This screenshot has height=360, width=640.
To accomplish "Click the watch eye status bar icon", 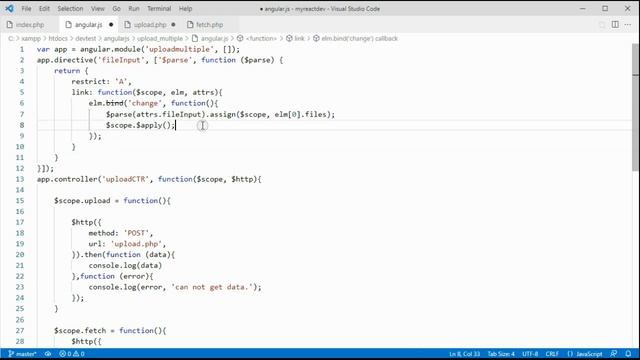I will [48, 354].
